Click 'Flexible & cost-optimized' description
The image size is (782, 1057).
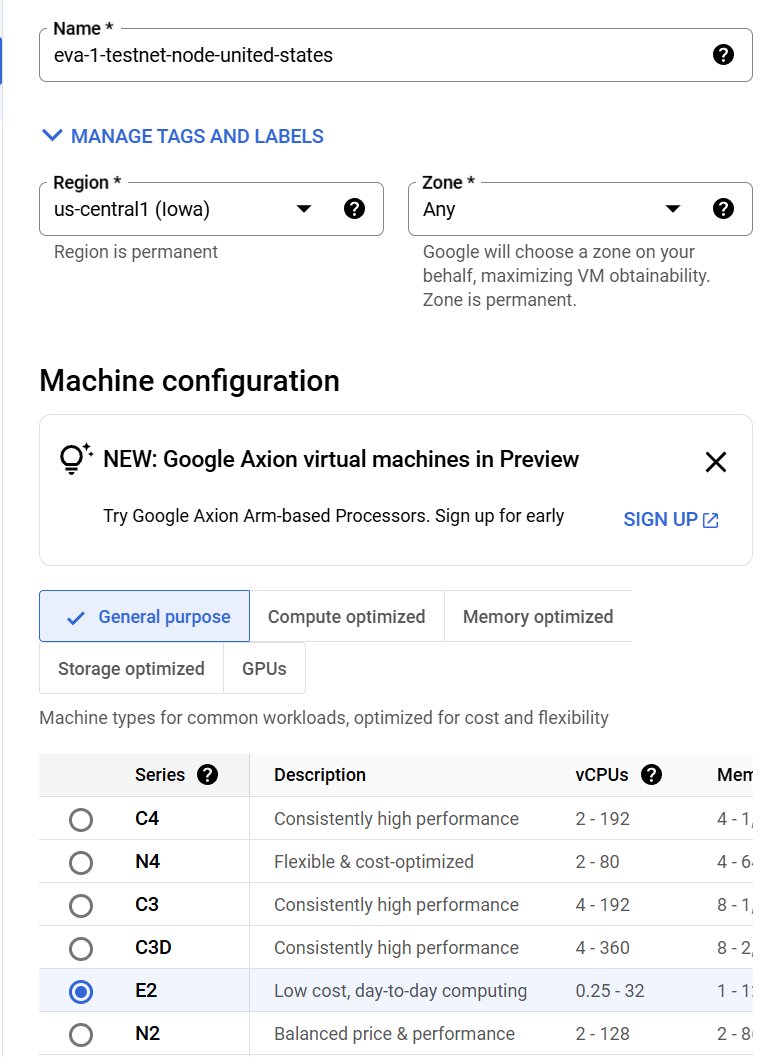373,862
